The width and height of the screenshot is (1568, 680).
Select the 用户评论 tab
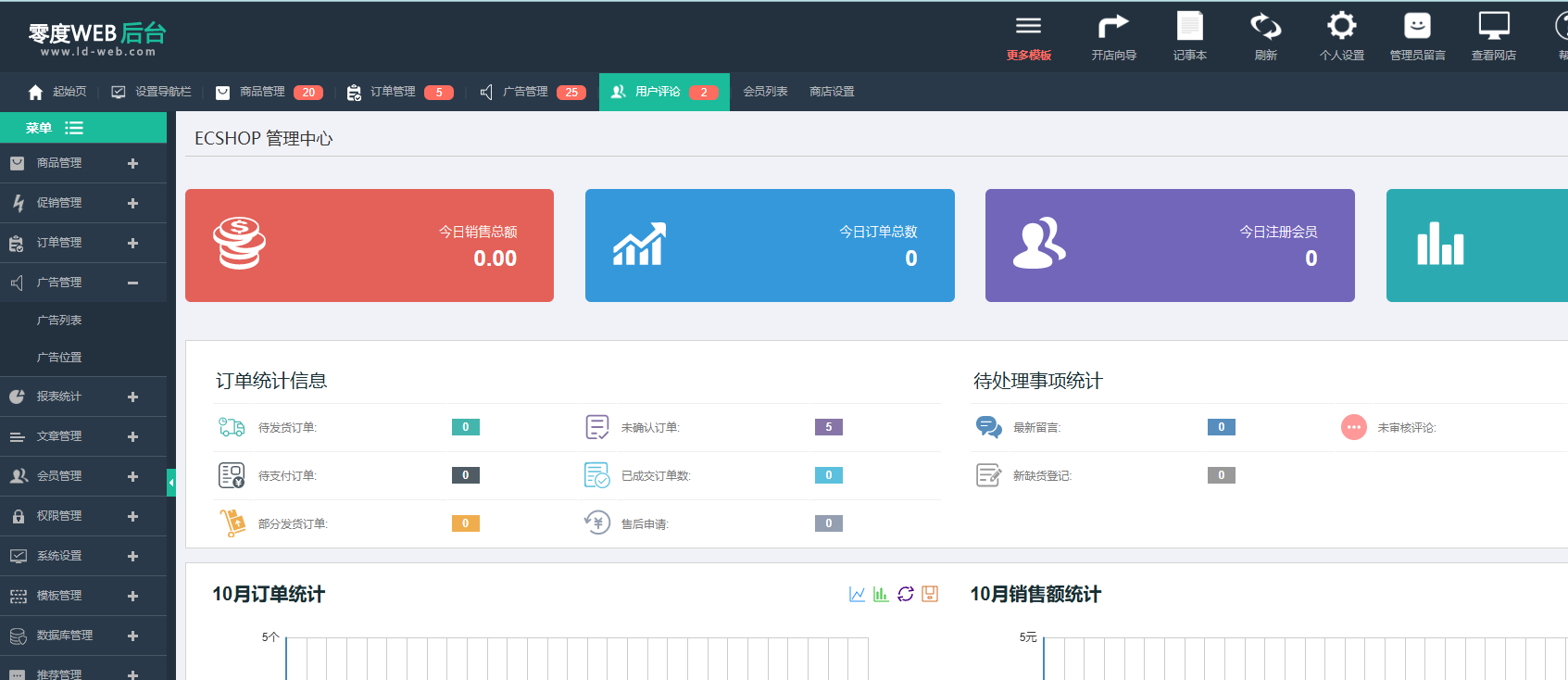[663, 92]
